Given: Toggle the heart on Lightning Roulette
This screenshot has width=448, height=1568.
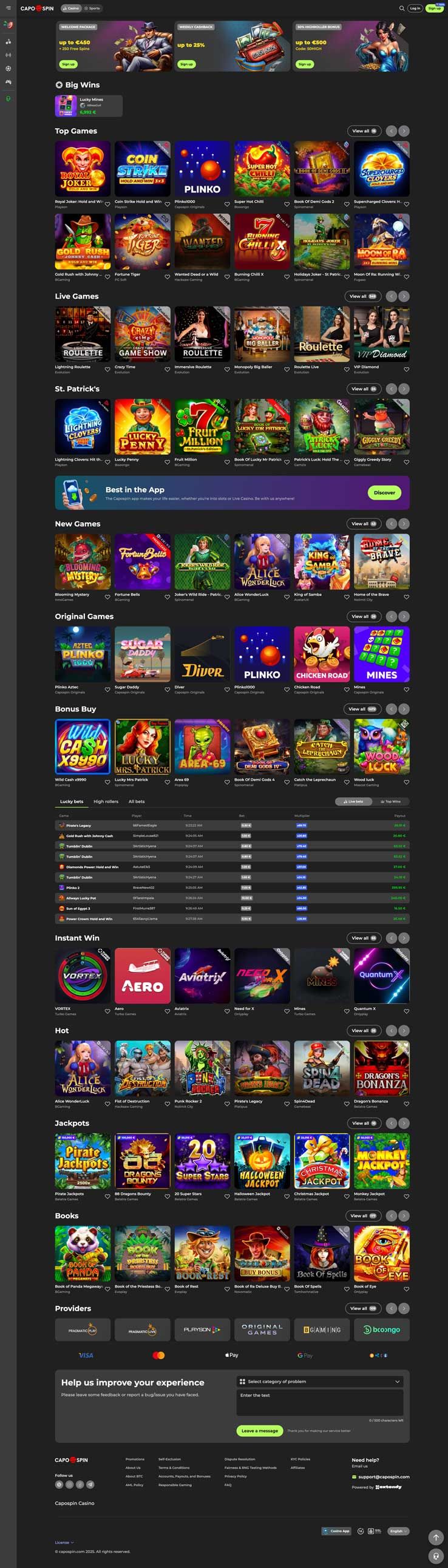Looking at the screenshot, I should click(107, 370).
